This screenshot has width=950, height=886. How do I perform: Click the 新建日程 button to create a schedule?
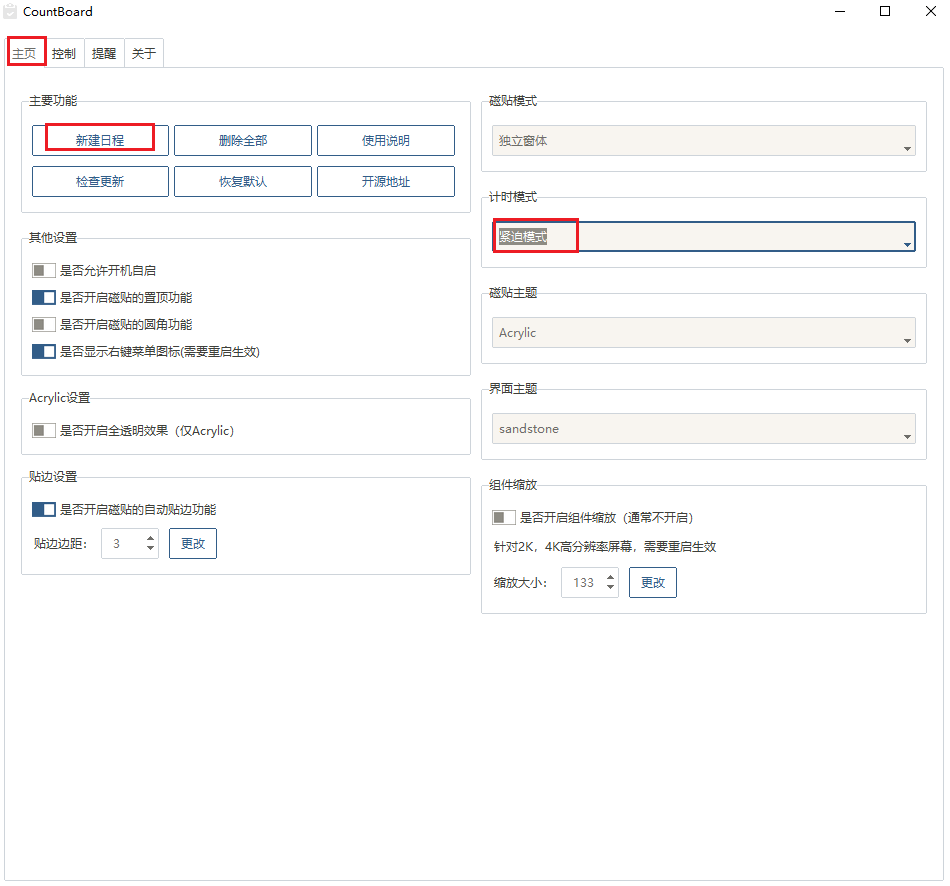pyautogui.click(x=100, y=138)
